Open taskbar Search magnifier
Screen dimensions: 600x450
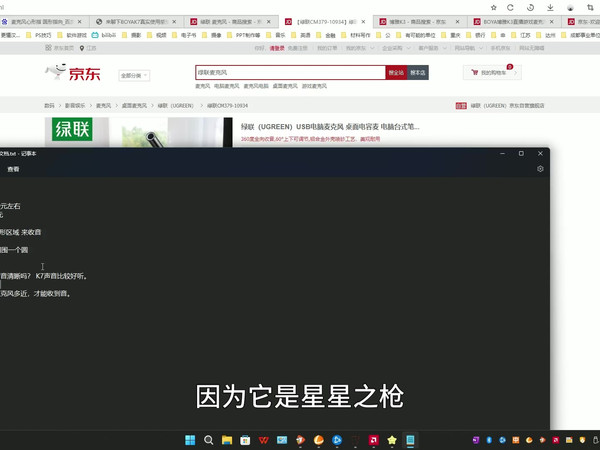pos(209,440)
